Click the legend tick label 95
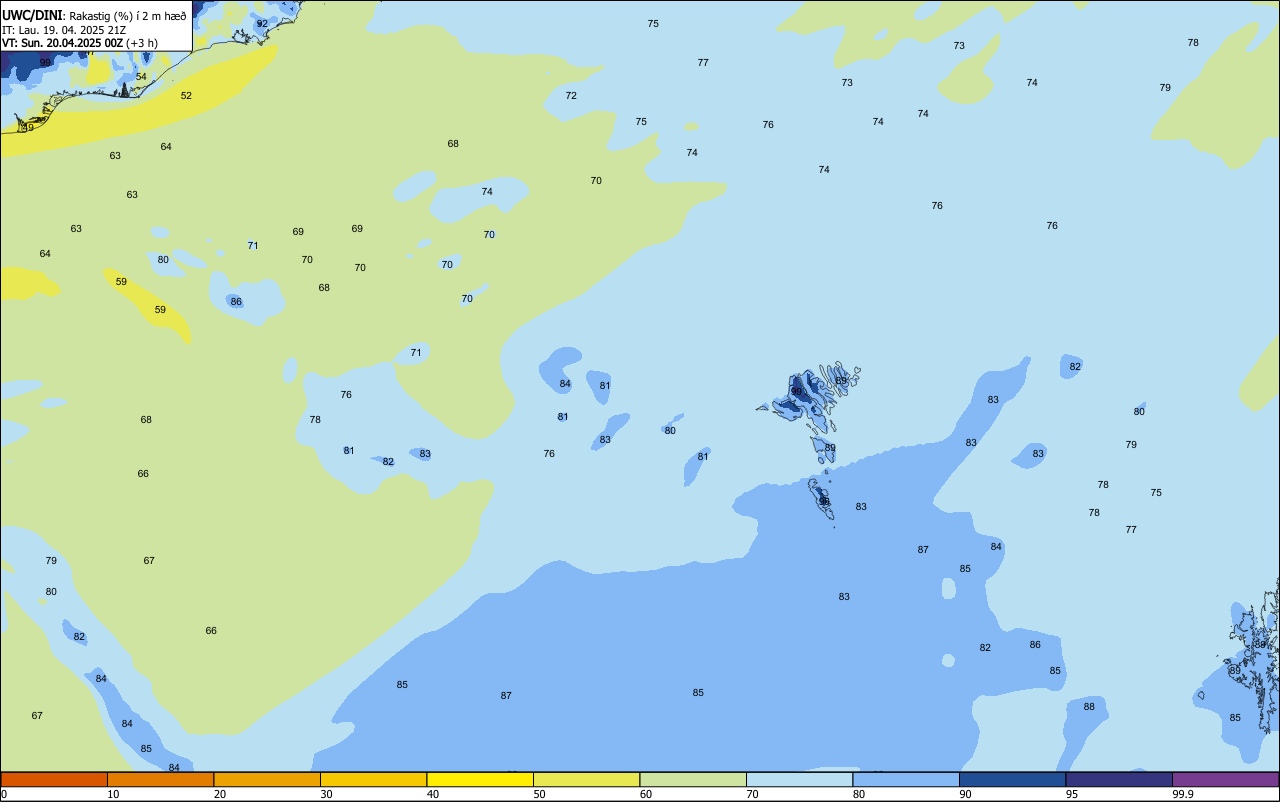Viewport: 1280px width, 802px height. coord(1072,794)
